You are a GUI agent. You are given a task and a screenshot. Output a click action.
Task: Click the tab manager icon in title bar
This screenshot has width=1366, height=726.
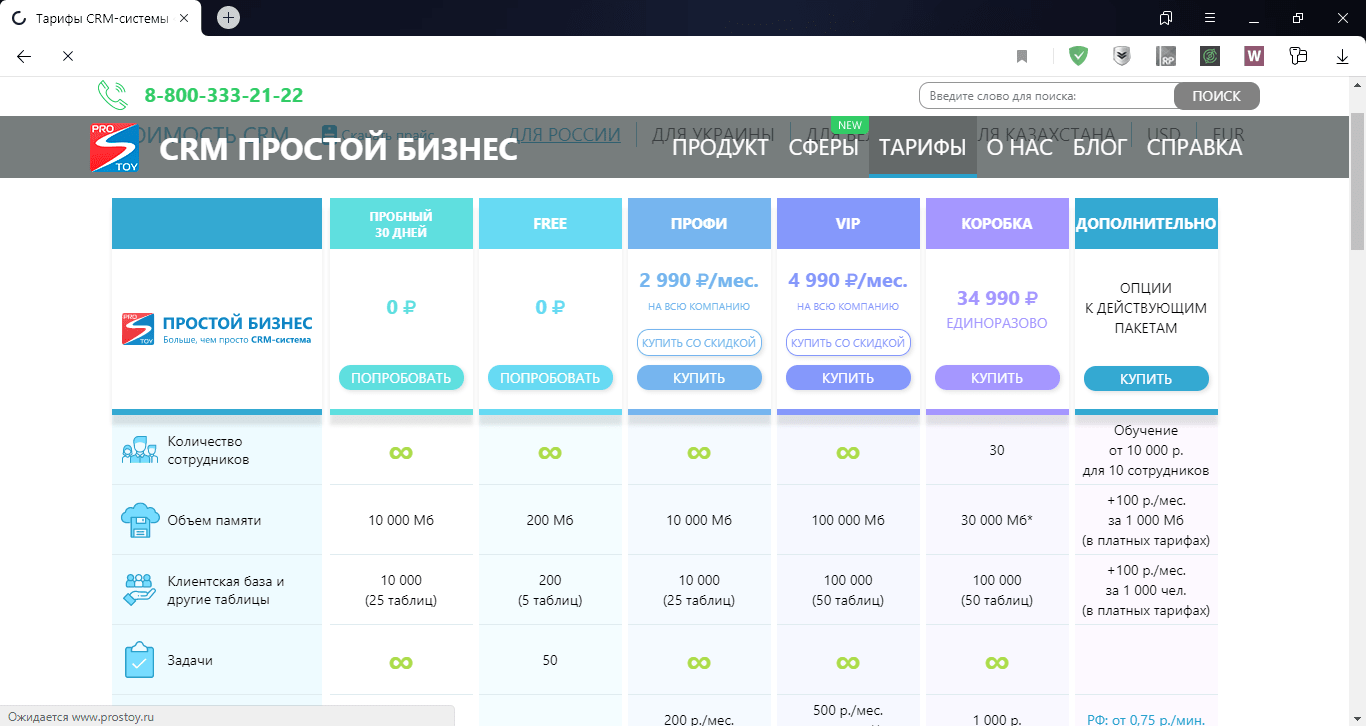[x=1166, y=18]
